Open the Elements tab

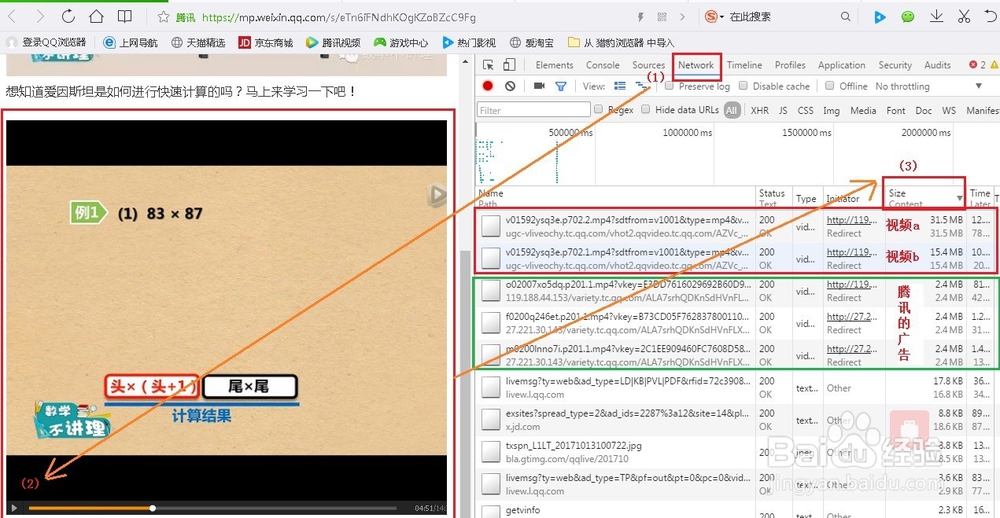point(554,65)
